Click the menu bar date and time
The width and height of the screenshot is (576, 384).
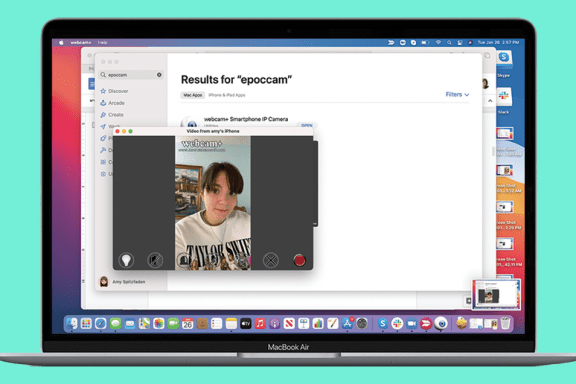[498, 43]
